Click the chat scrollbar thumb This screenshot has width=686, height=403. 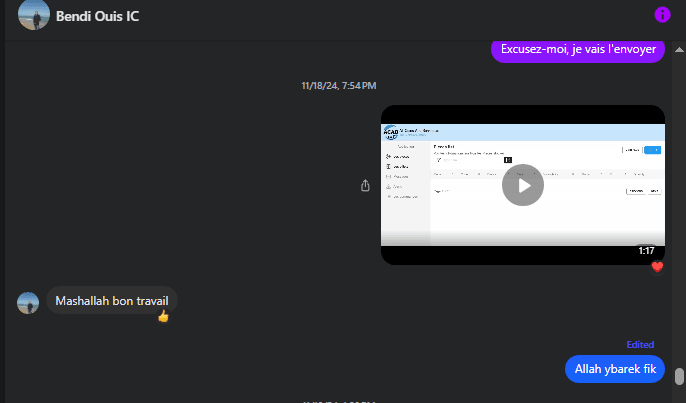point(679,376)
